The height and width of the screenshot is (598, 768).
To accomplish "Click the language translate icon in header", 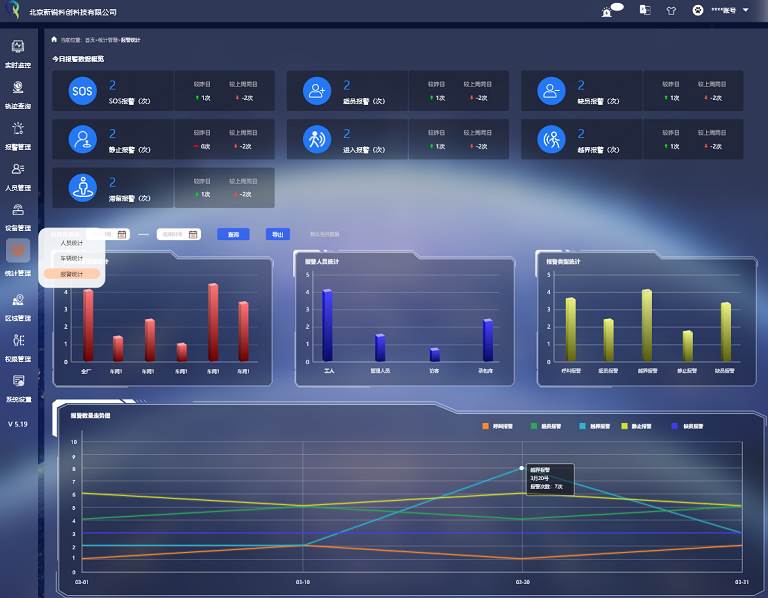I will coord(645,10).
